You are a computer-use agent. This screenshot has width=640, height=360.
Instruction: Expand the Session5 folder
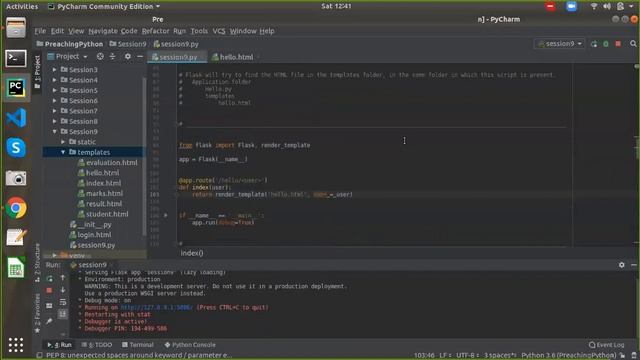coord(54,90)
